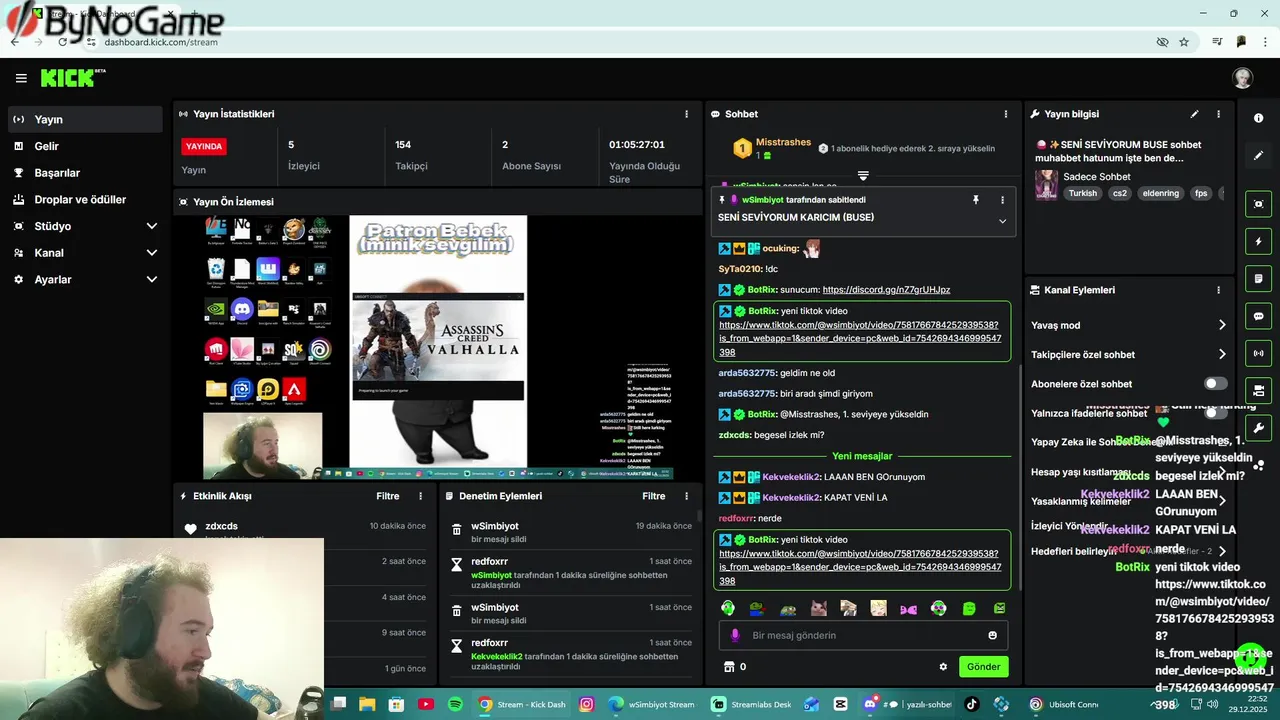Click the user profile avatar at top right

click(x=1243, y=78)
